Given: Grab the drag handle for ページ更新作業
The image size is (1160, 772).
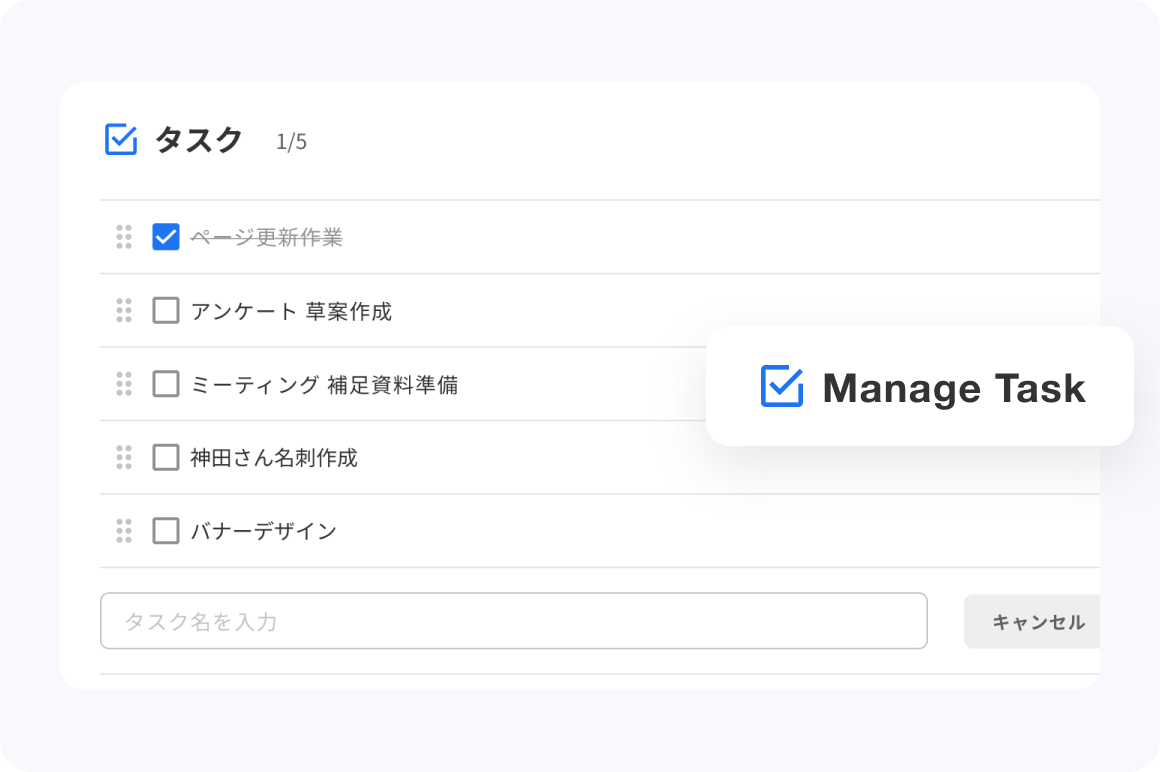Looking at the screenshot, I should click(x=124, y=237).
